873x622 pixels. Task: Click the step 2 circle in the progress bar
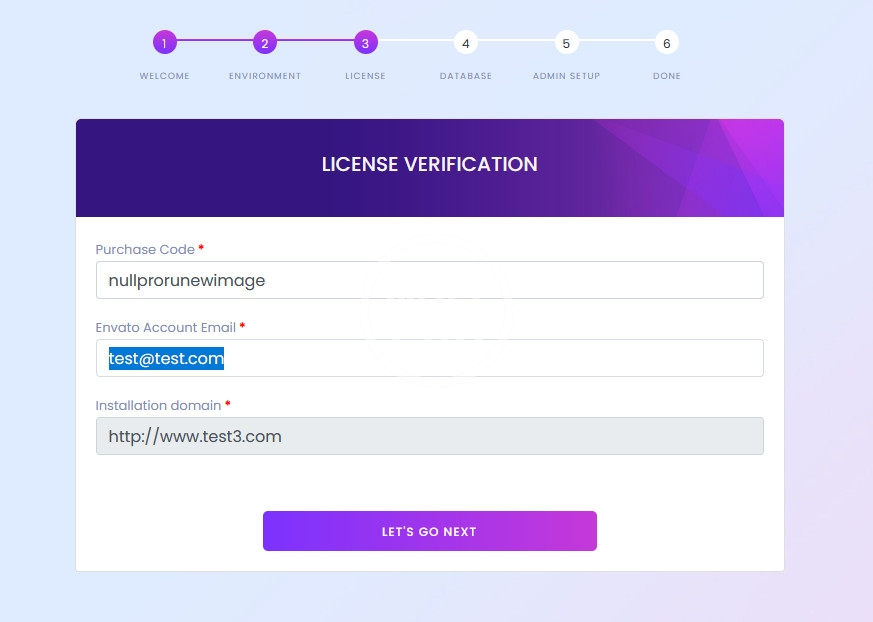[x=264, y=43]
